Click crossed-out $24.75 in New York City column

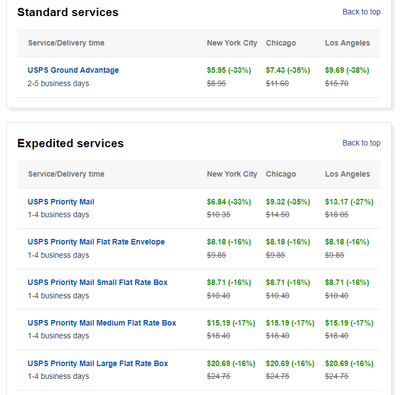218,376
